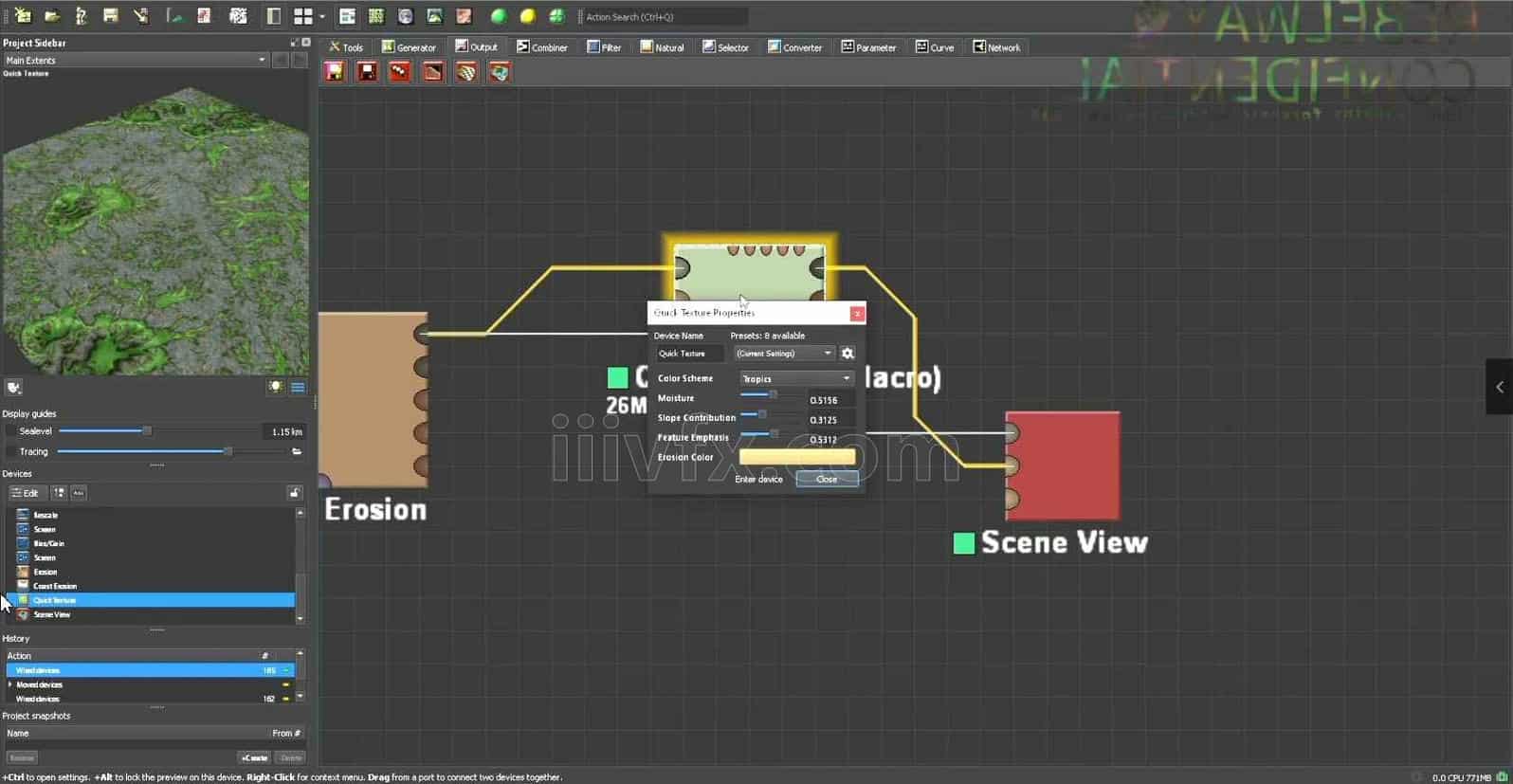The width and height of the screenshot is (1513, 784).
Task: Switch to the Natural device tab
Action: (x=662, y=46)
